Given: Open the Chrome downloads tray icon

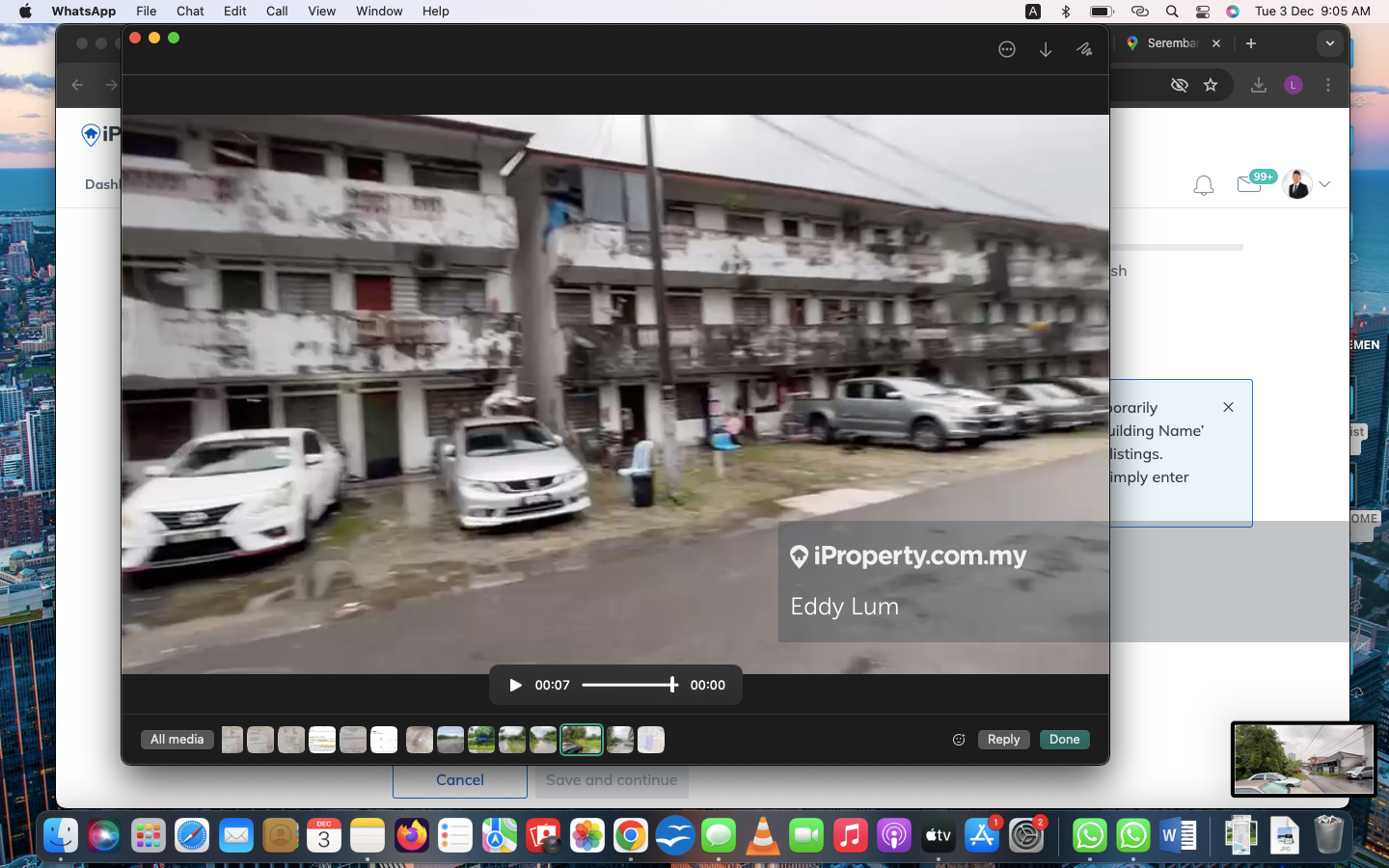Looking at the screenshot, I should click(1259, 85).
